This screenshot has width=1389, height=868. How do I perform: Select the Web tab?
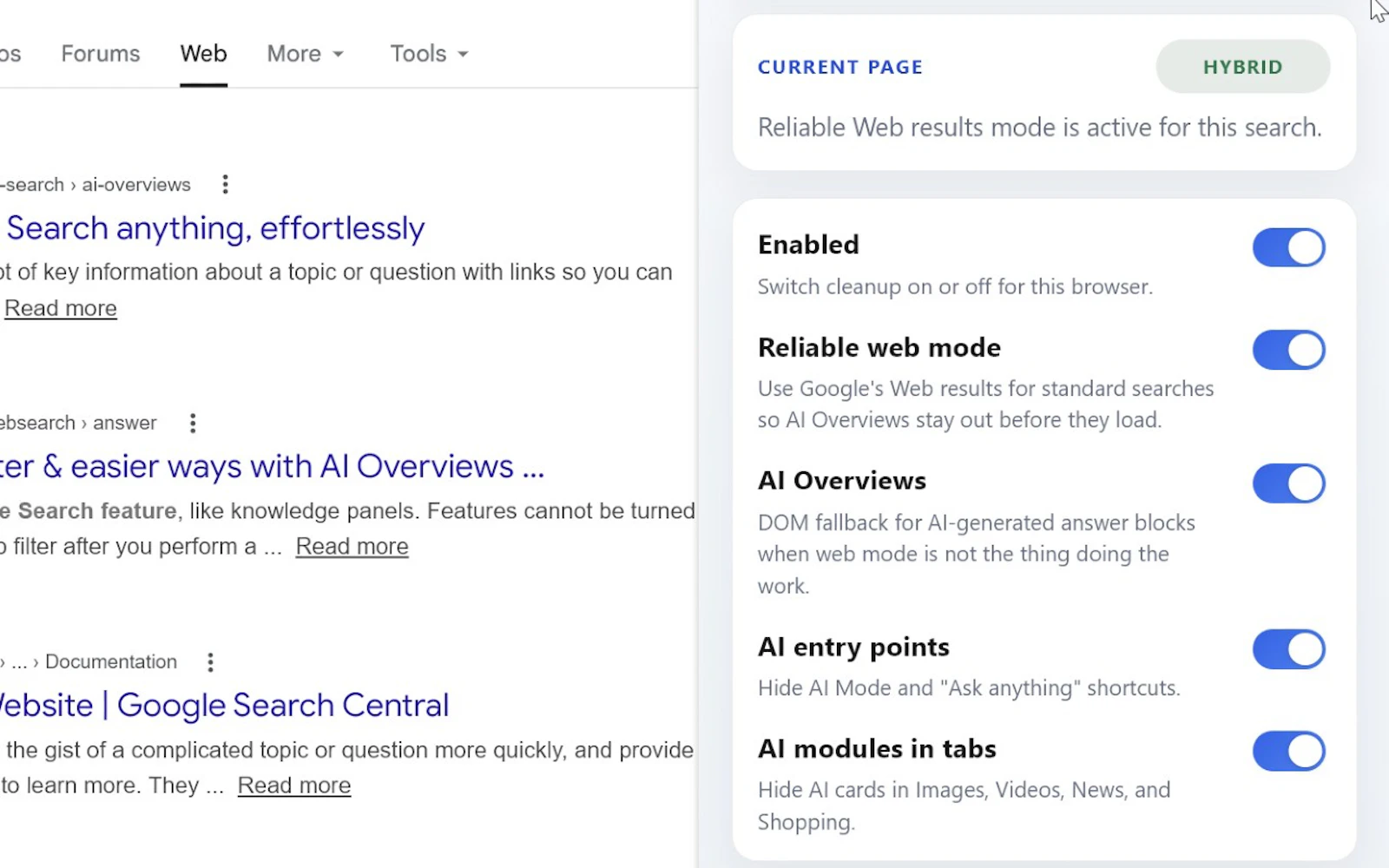click(202, 53)
